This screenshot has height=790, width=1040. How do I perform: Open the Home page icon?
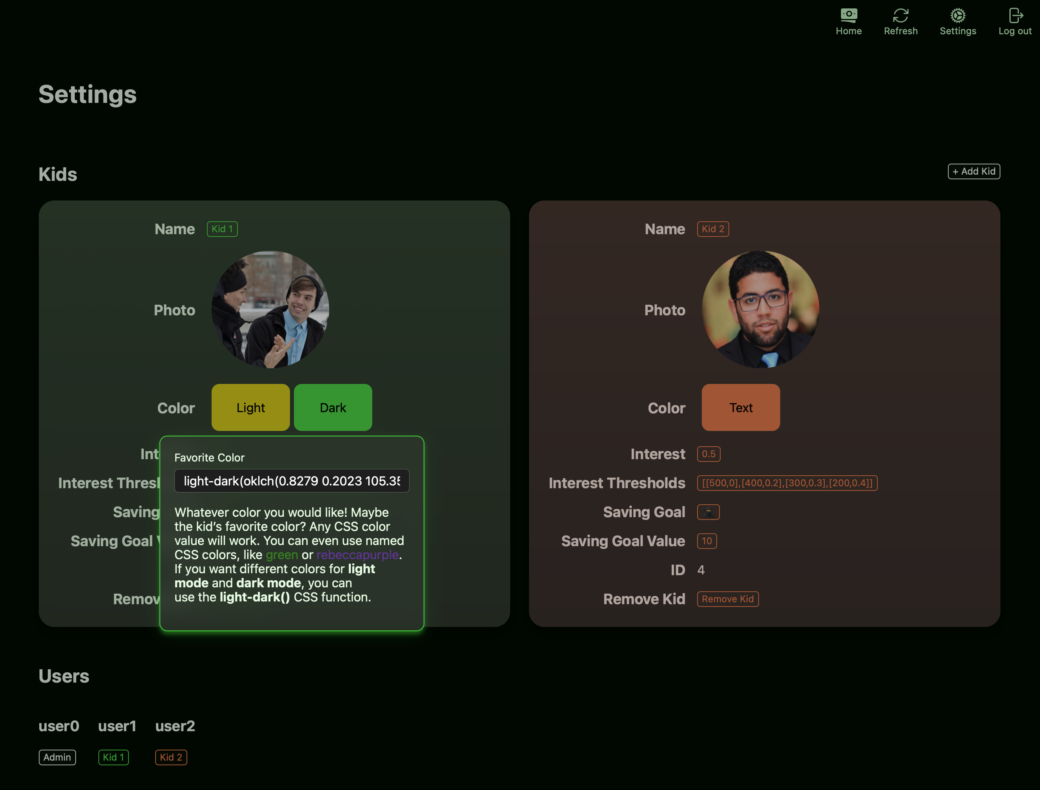(848, 22)
